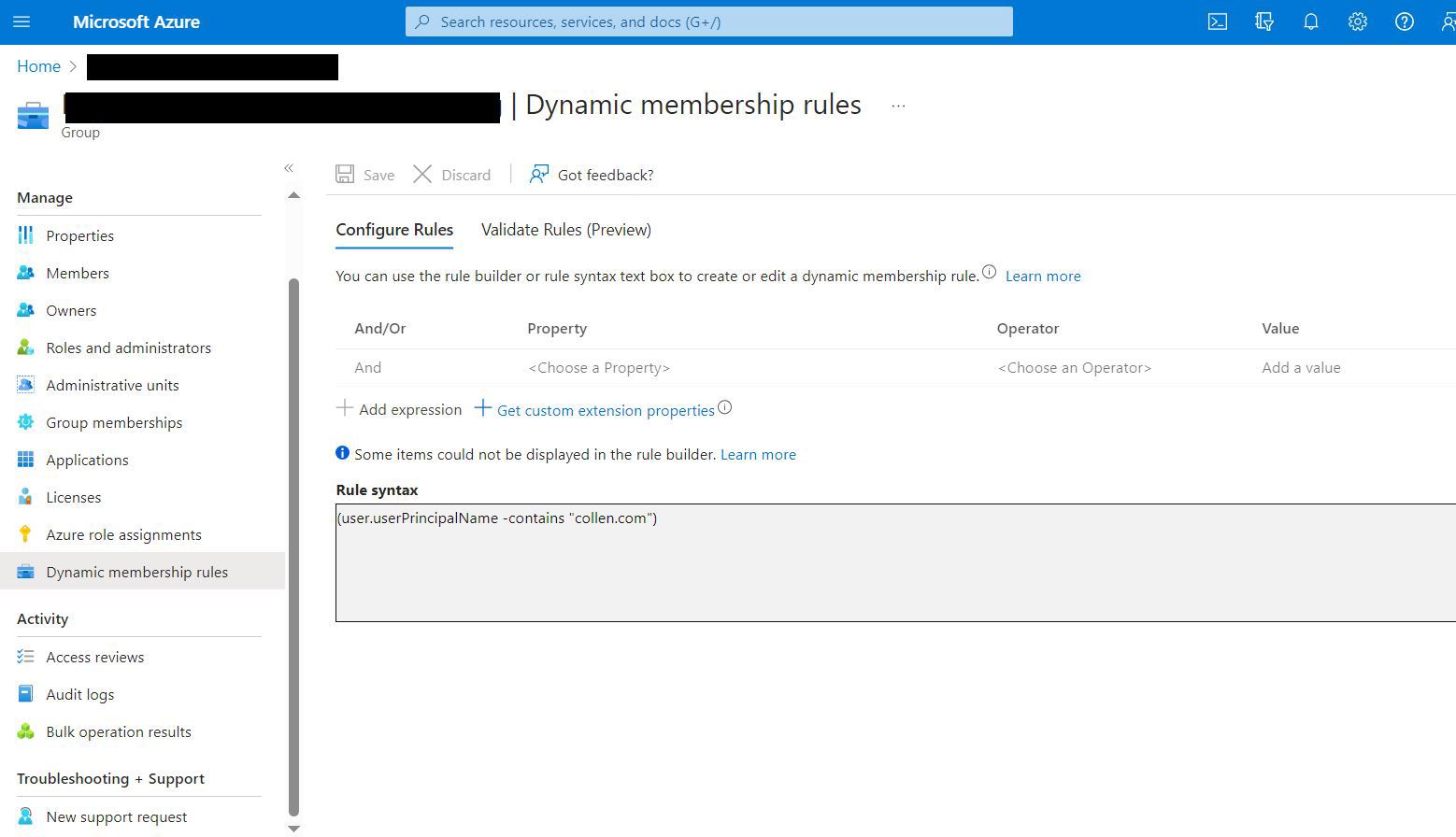Open the feedback person icon in header
The height and width of the screenshot is (837, 1456).
[1448, 21]
